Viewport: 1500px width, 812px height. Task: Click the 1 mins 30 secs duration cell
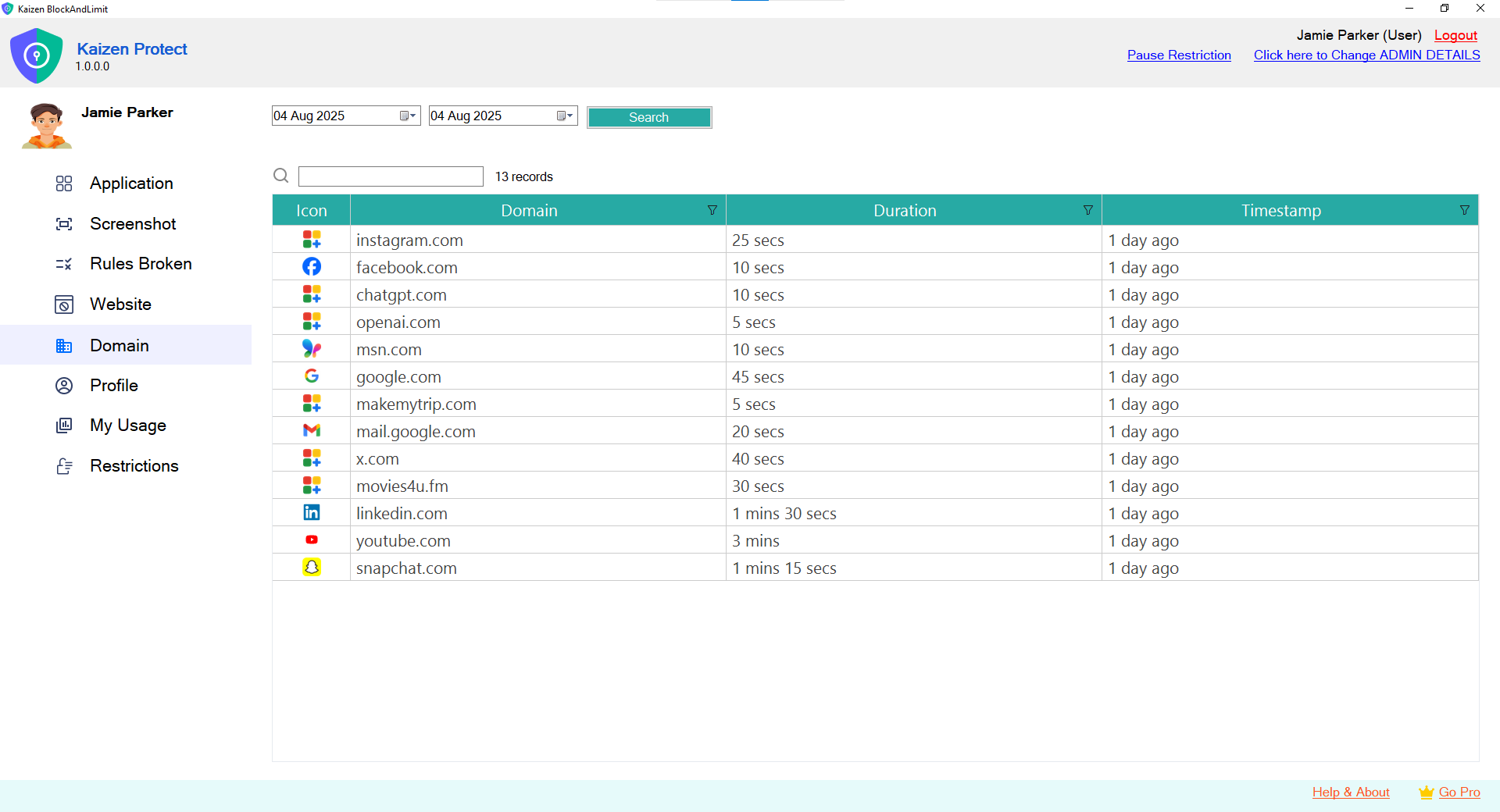913,513
